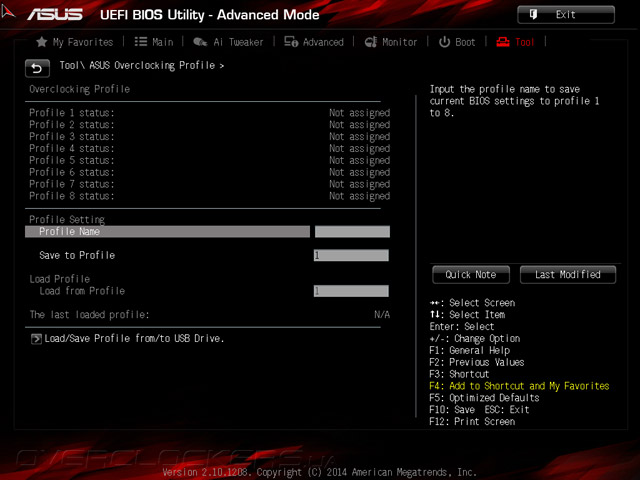The width and height of the screenshot is (640, 480).
Task: Select the Tool tab label
Action: (x=524, y=42)
